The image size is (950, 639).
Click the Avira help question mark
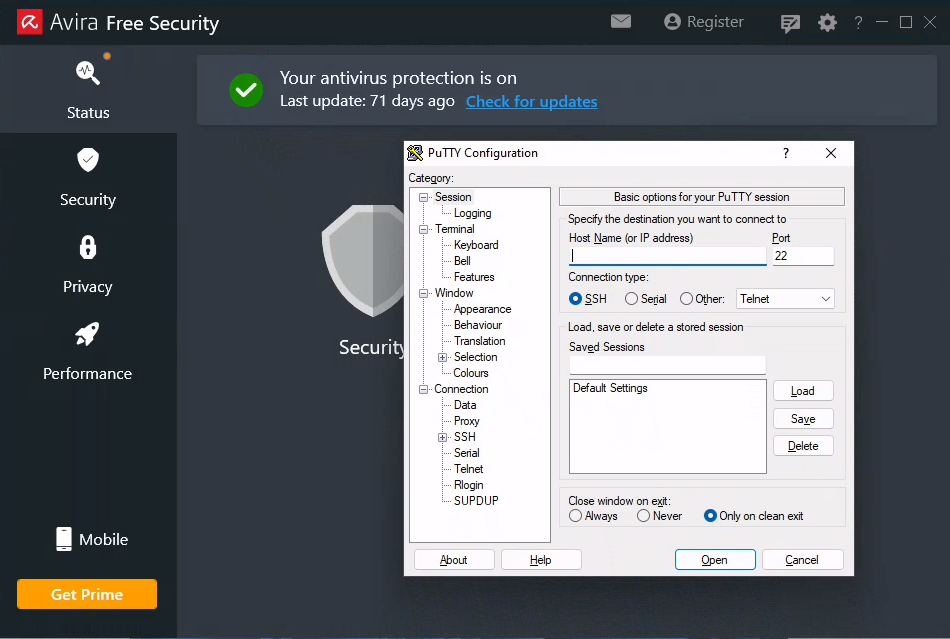[x=858, y=23]
